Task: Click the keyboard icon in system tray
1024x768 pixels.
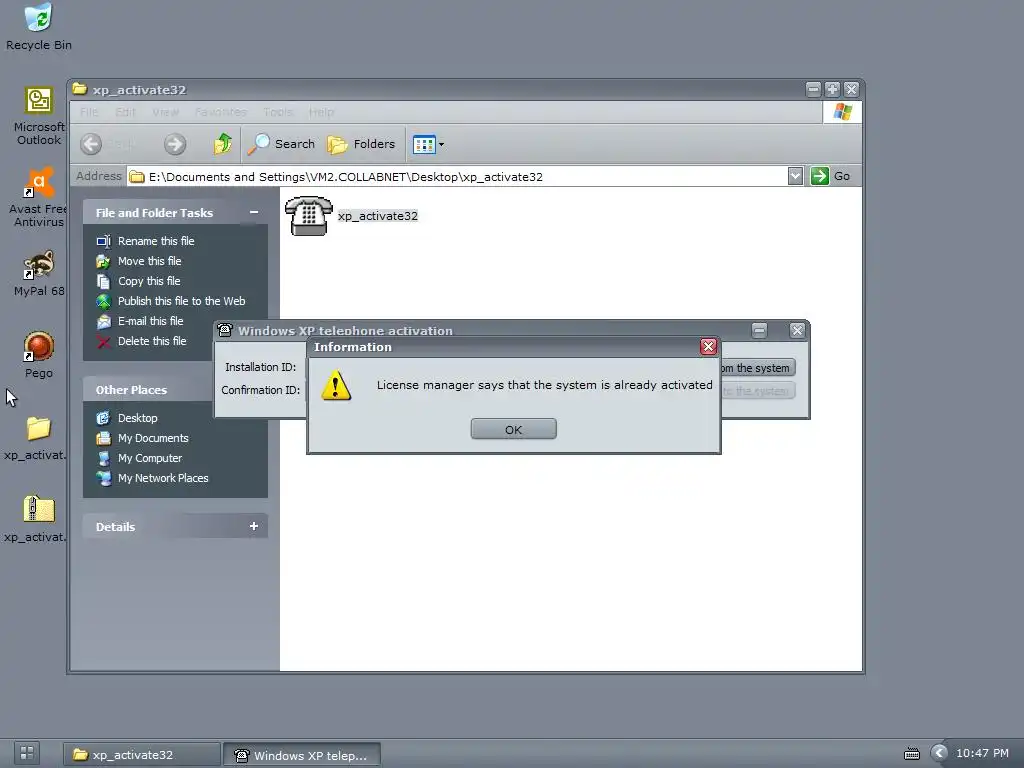Action: [911, 754]
